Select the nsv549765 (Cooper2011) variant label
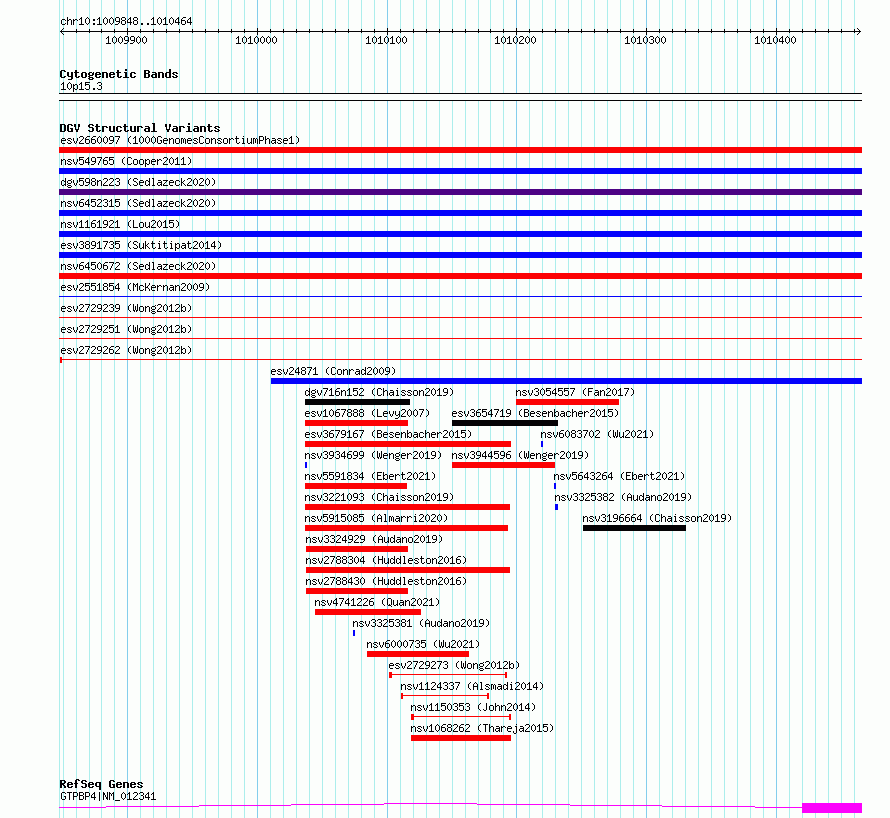This screenshot has height=818, width=890. tap(126, 161)
